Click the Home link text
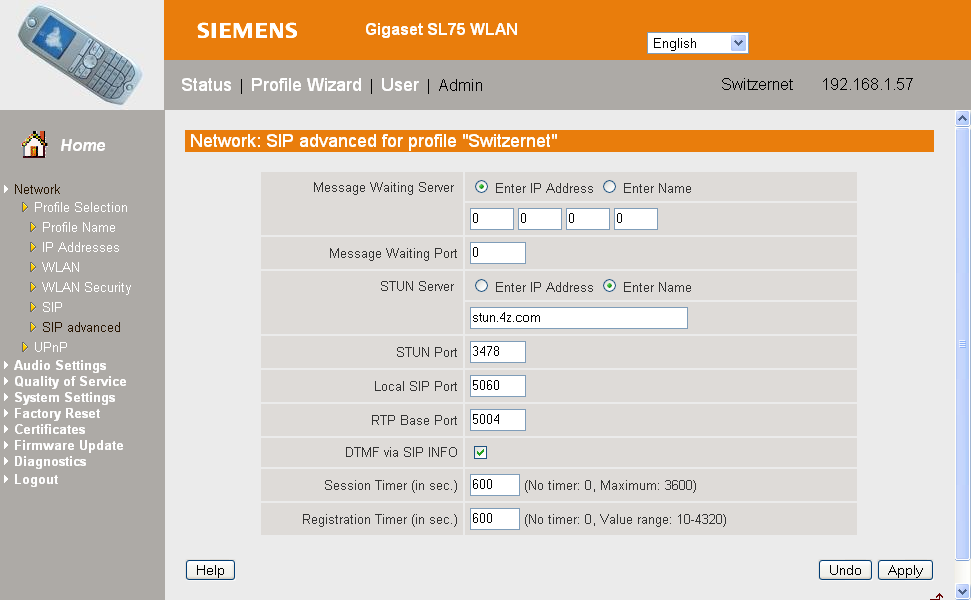The image size is (971, 600). (83, 145)
